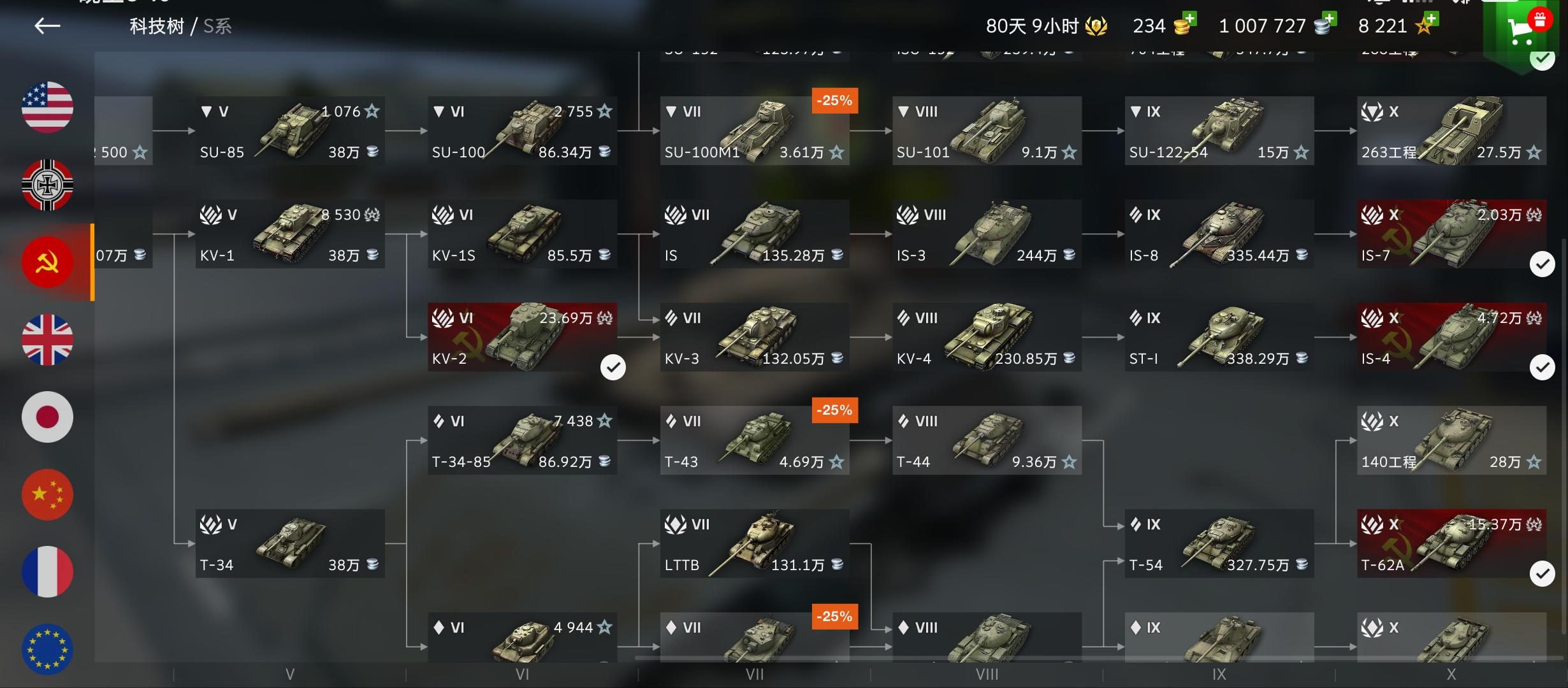
Task: Open the SU-100M1 tank with -25% discount
Action: tap(755, 131)
